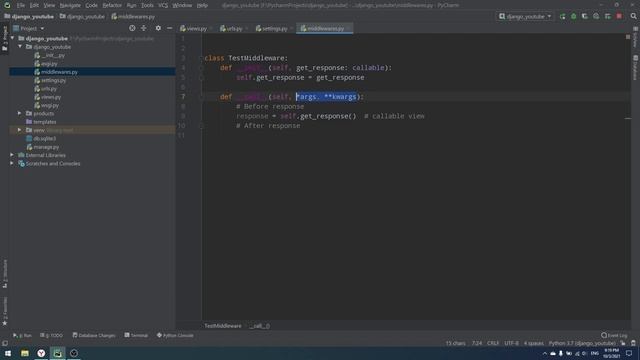Select the templates folder

pos(41,122)
